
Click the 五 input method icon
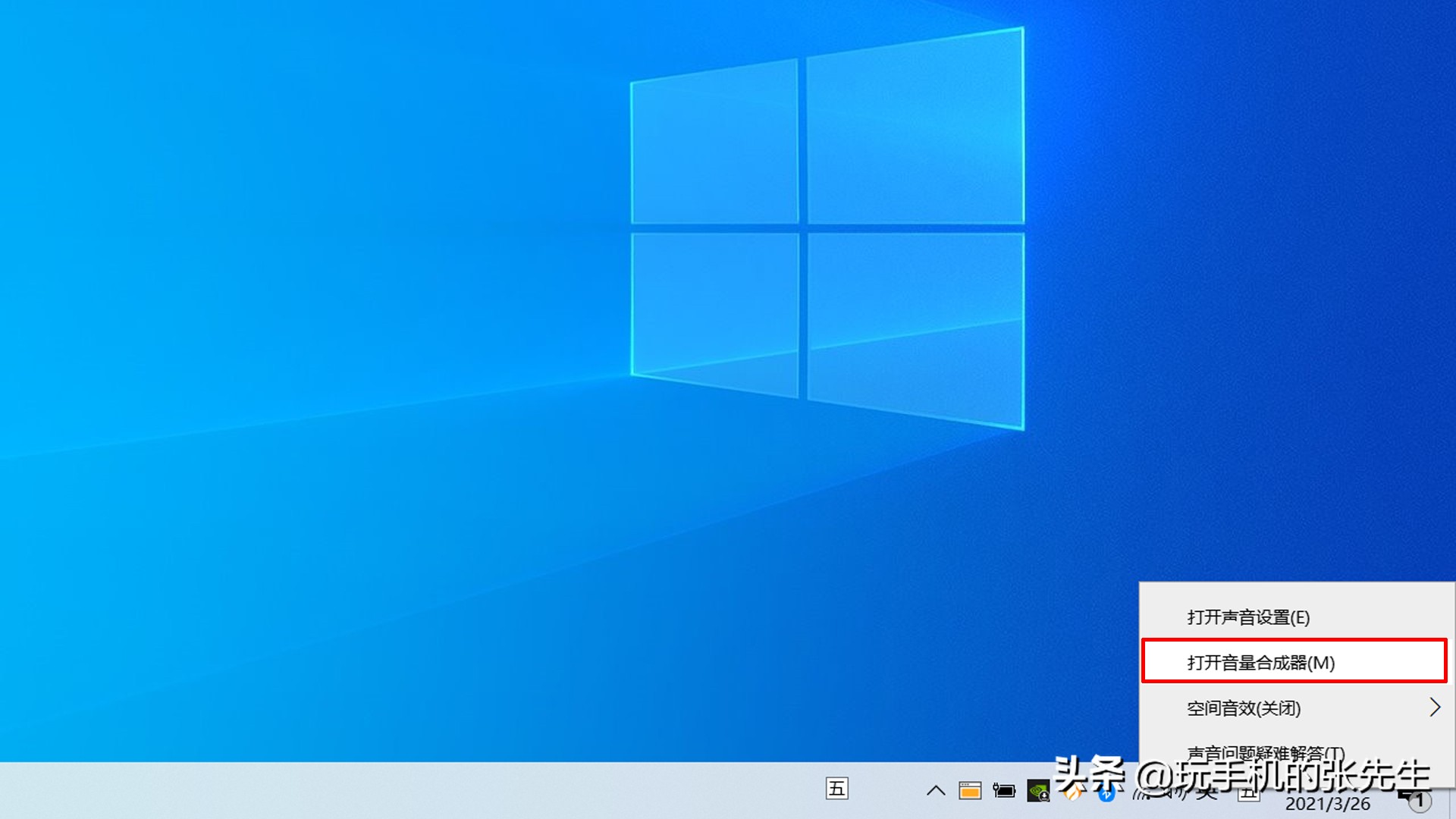pyautogui.click(x=836, y=789)
